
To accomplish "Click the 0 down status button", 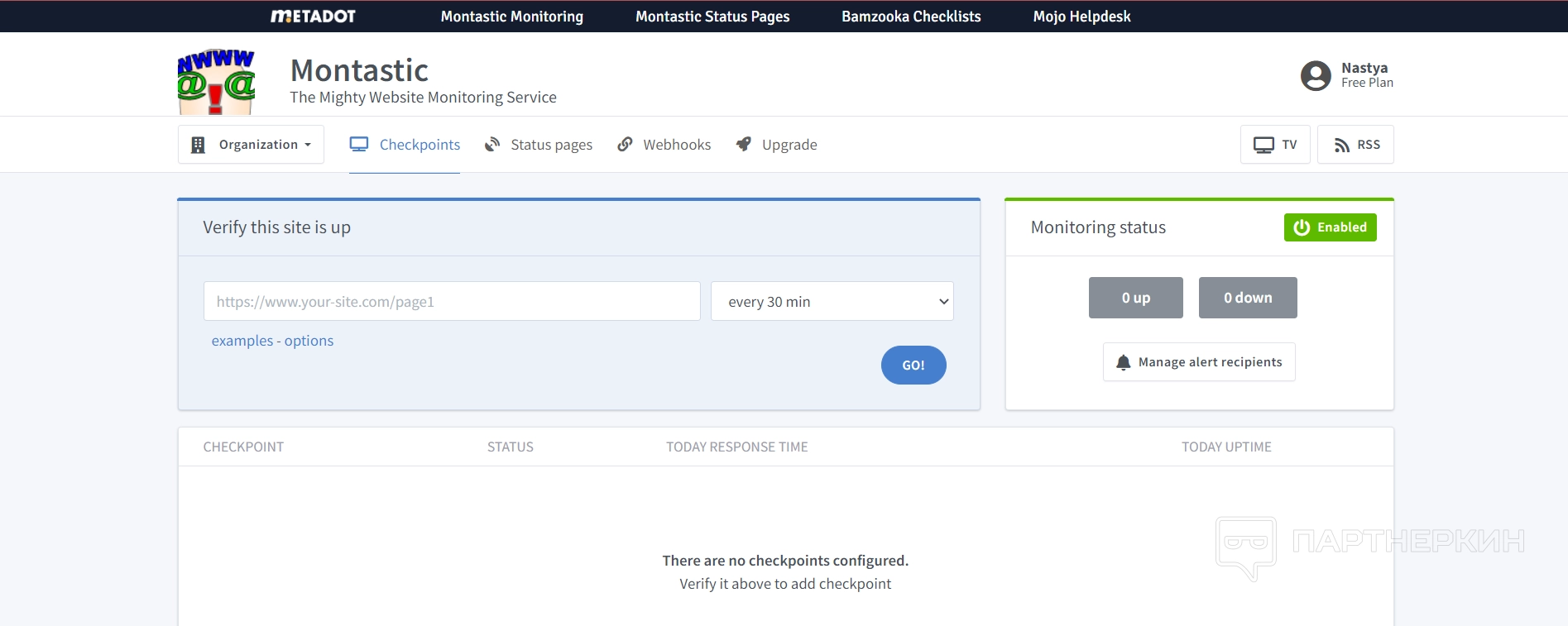I will 1248,298.
